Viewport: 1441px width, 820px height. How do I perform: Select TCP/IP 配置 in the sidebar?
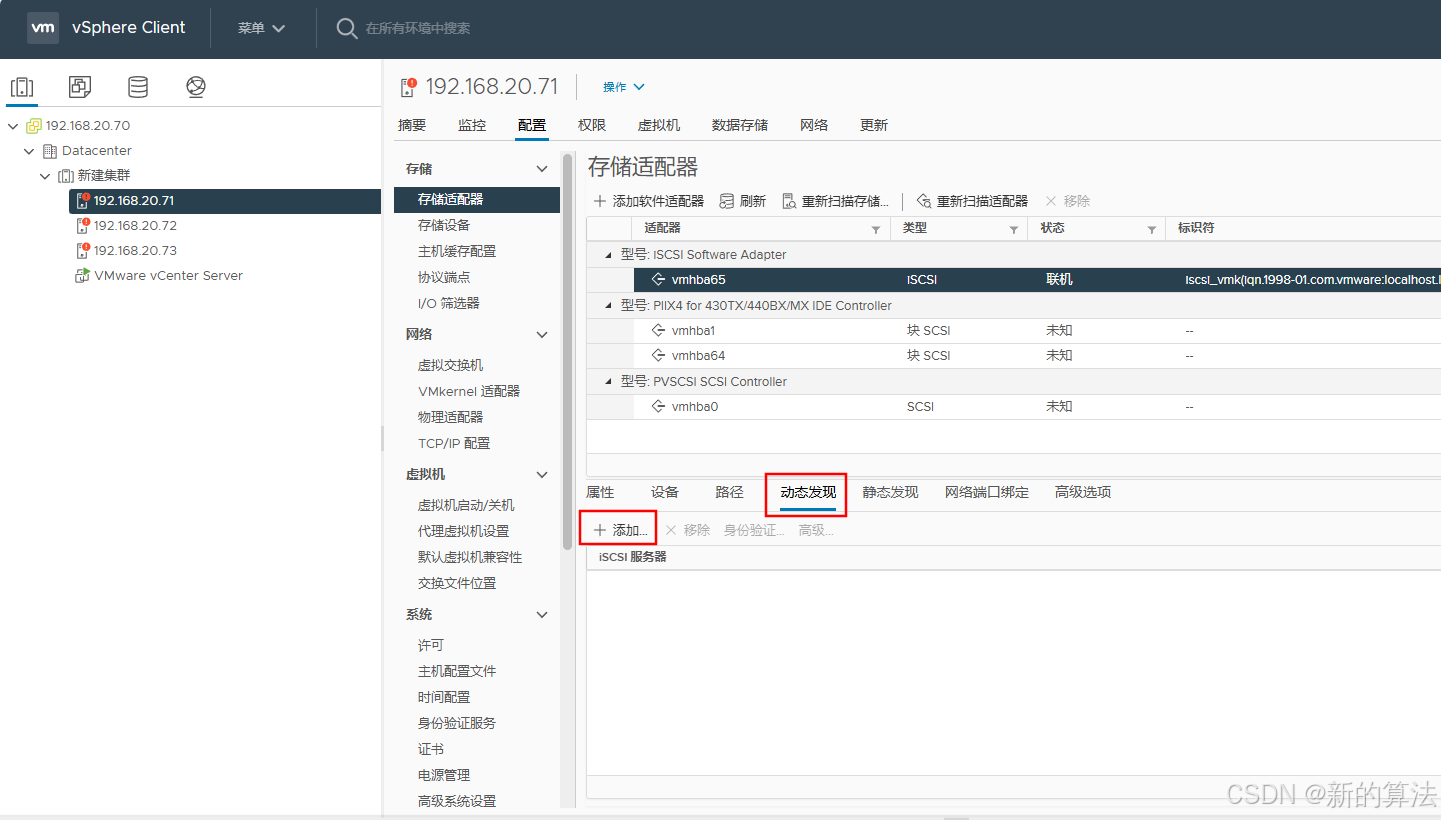[x=454, y=443]
